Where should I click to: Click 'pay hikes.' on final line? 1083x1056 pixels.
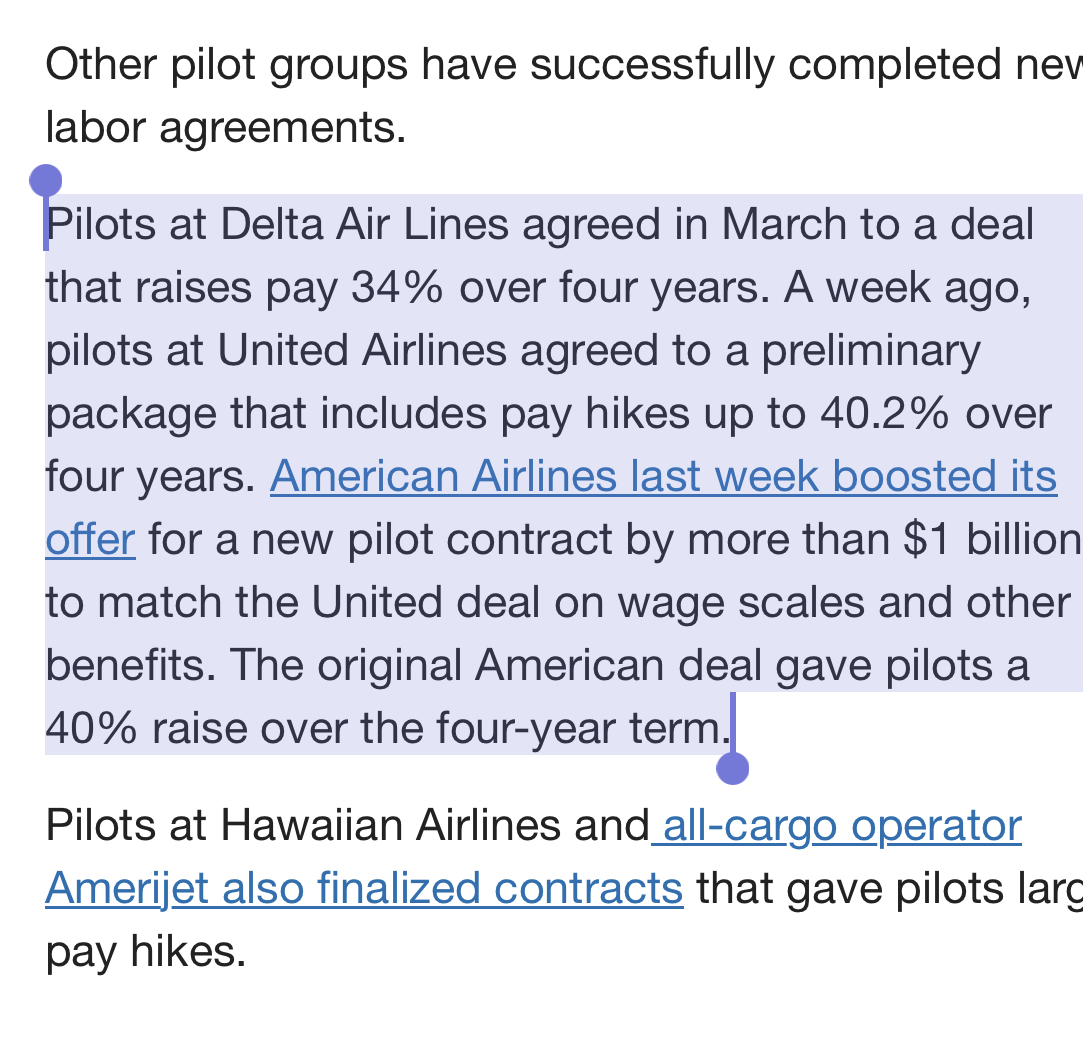146,952
